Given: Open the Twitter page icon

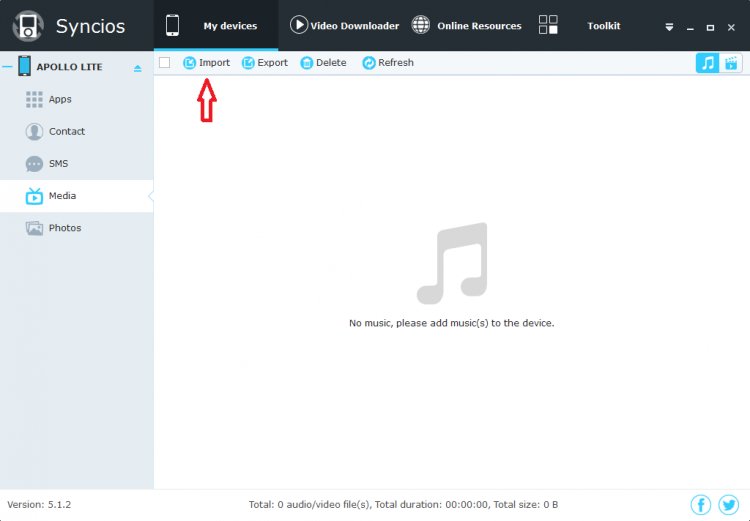Looking at the screenshot, I should tap(729, 505).
